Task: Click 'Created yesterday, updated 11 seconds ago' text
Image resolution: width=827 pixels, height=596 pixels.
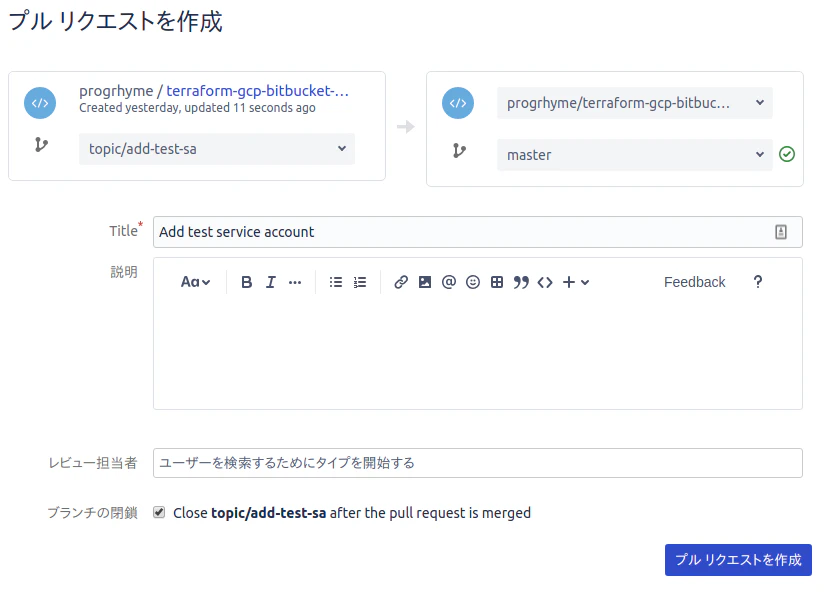Action: (x=197, y=108)
